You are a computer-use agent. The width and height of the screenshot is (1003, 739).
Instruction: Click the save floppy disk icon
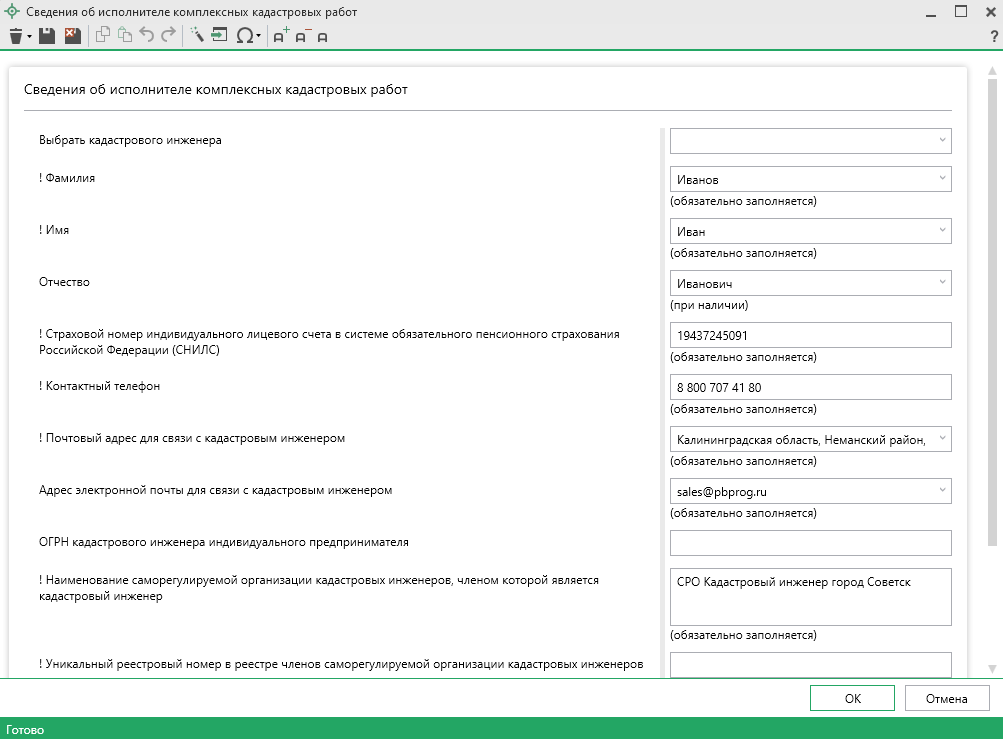click(x=47, y=36)
